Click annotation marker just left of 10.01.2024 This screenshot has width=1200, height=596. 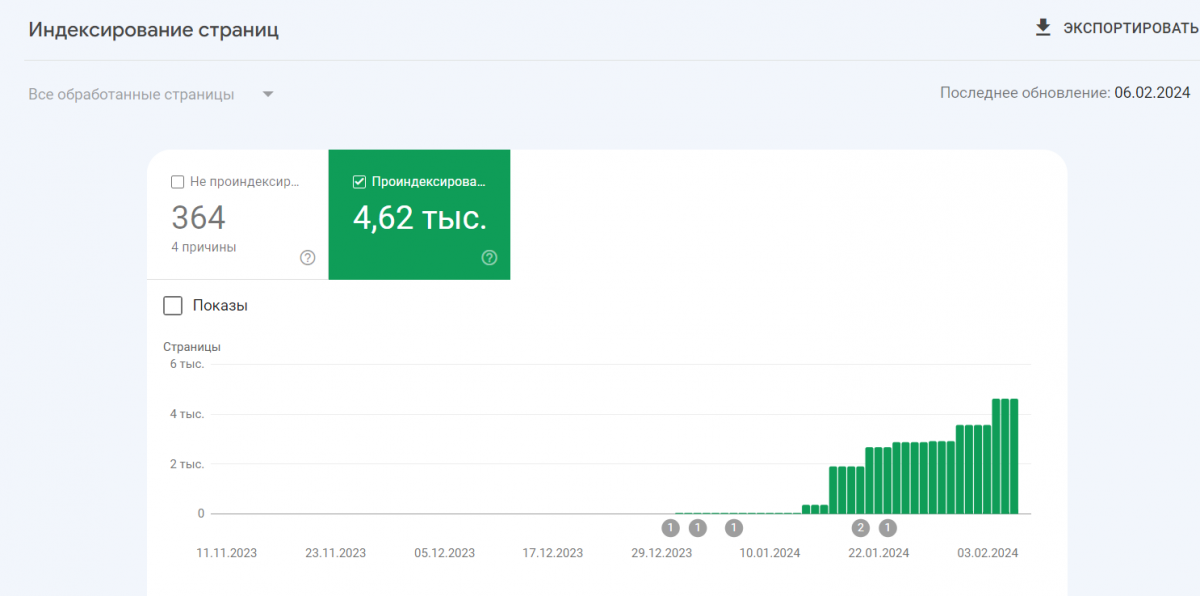[734, 528]
